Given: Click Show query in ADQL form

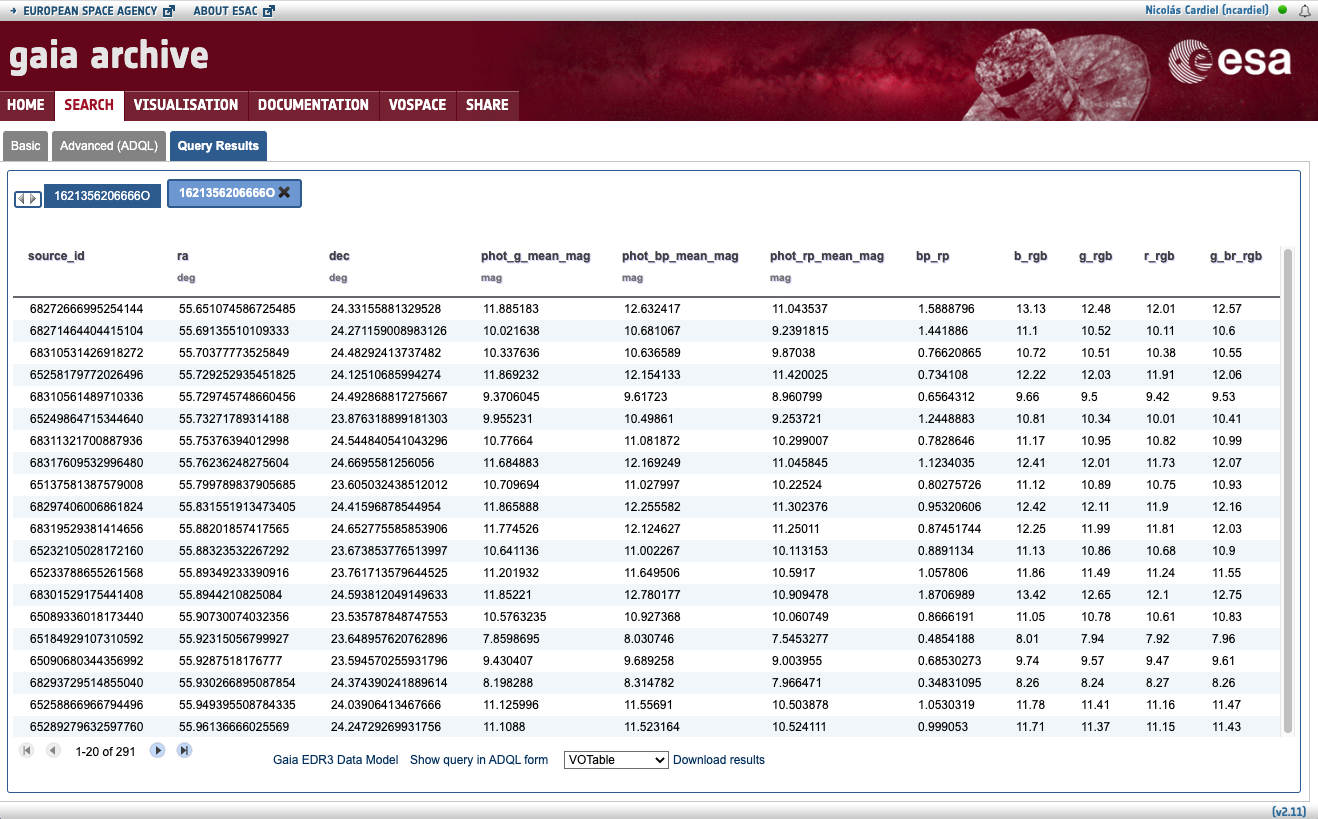Looking at the screenshot, I should point(479,760).
